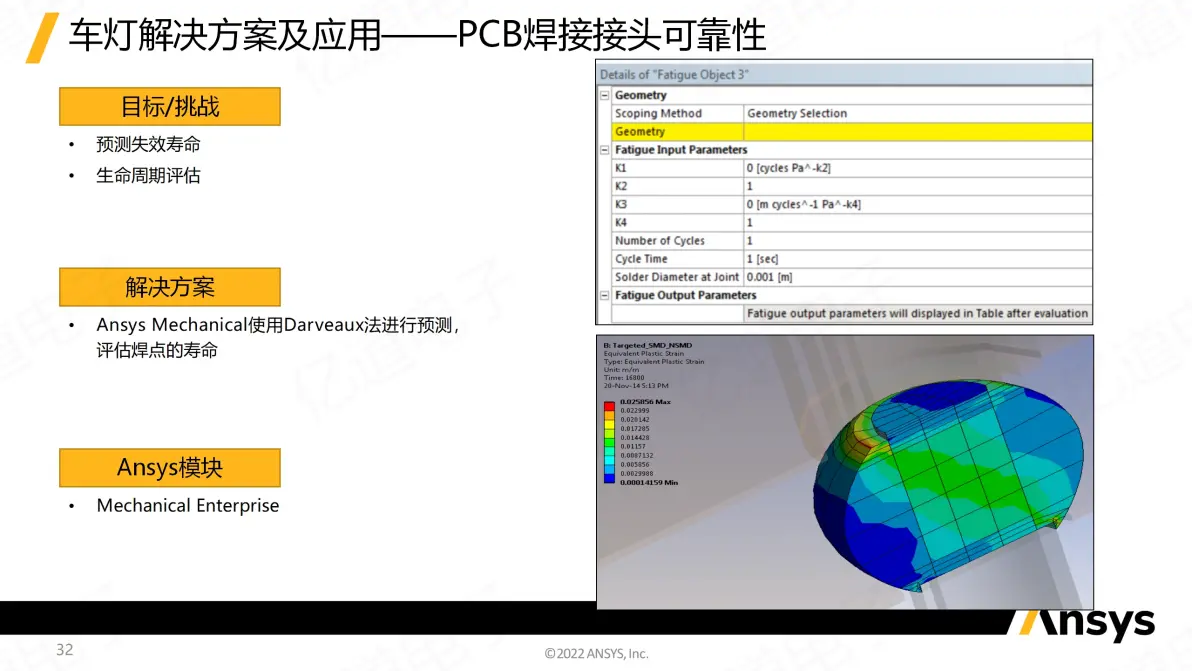The height and width of the screenshot is (671, 1192).
Task: Collapse the Fatigue Output Parameters expander
Action: tap(605, 296)
